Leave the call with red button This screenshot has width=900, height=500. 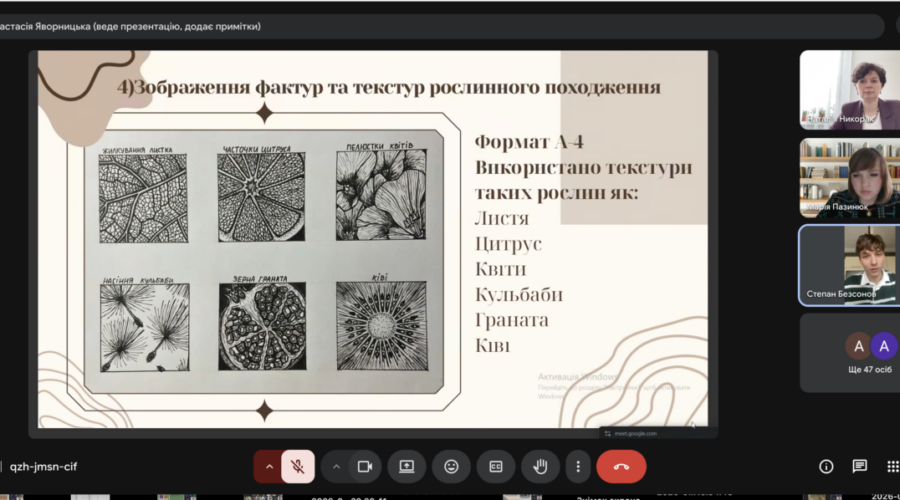point(621,467)
